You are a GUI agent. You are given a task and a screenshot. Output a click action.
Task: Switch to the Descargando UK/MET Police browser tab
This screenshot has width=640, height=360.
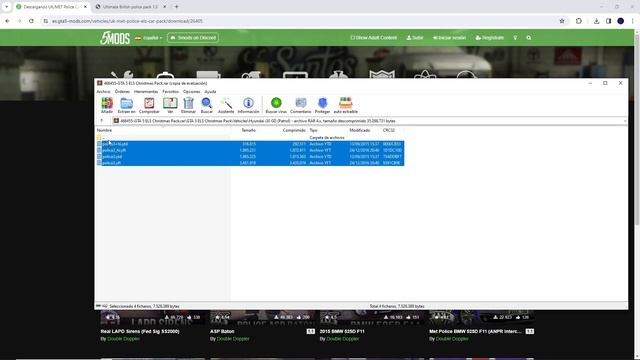51,7
